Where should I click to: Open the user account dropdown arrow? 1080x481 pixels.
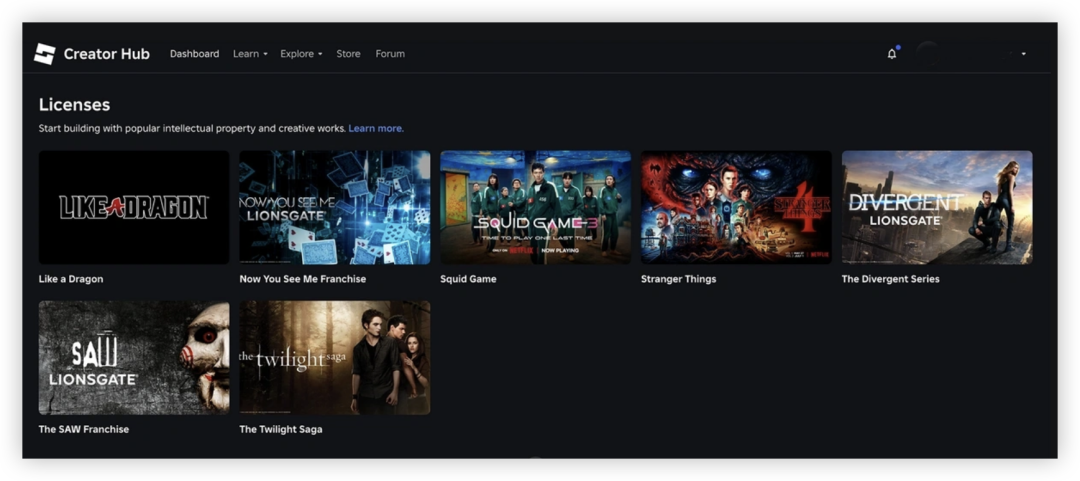point(1024,54)
